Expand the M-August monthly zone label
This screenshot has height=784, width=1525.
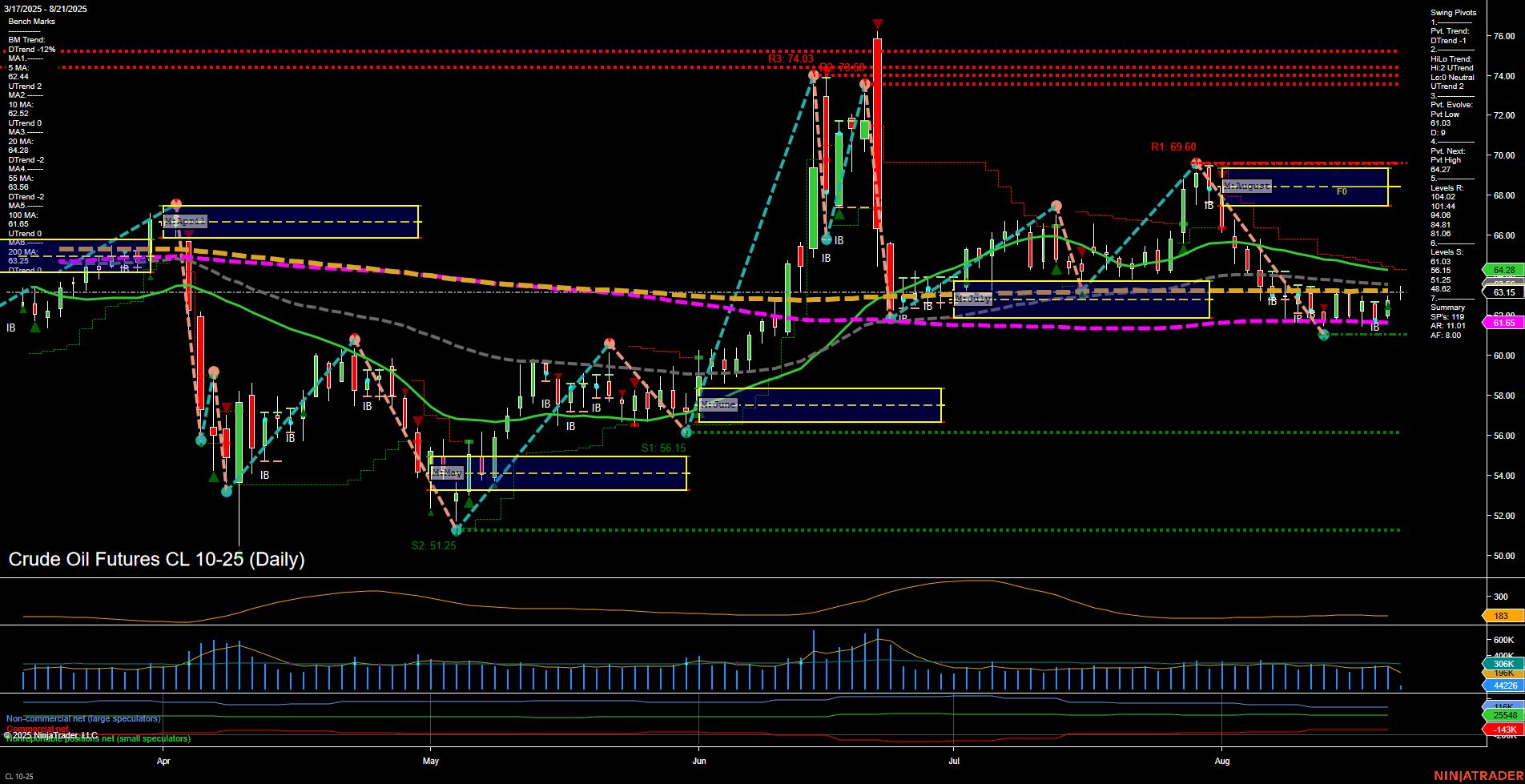pyautogui.click(x=1247, y=187)
